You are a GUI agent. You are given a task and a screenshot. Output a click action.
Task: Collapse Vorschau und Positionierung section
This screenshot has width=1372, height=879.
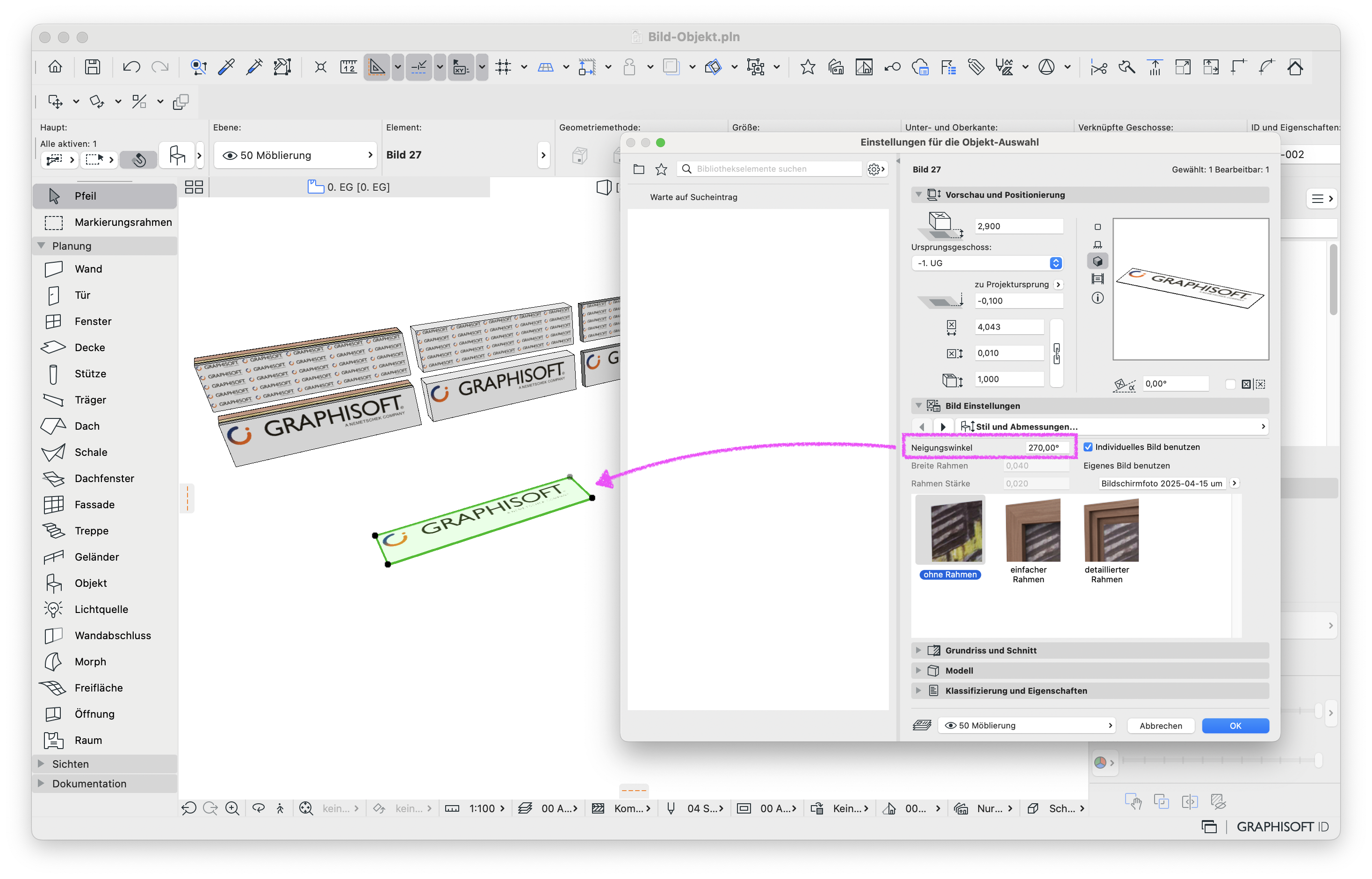pyautogui.click(x=919, y=195)
